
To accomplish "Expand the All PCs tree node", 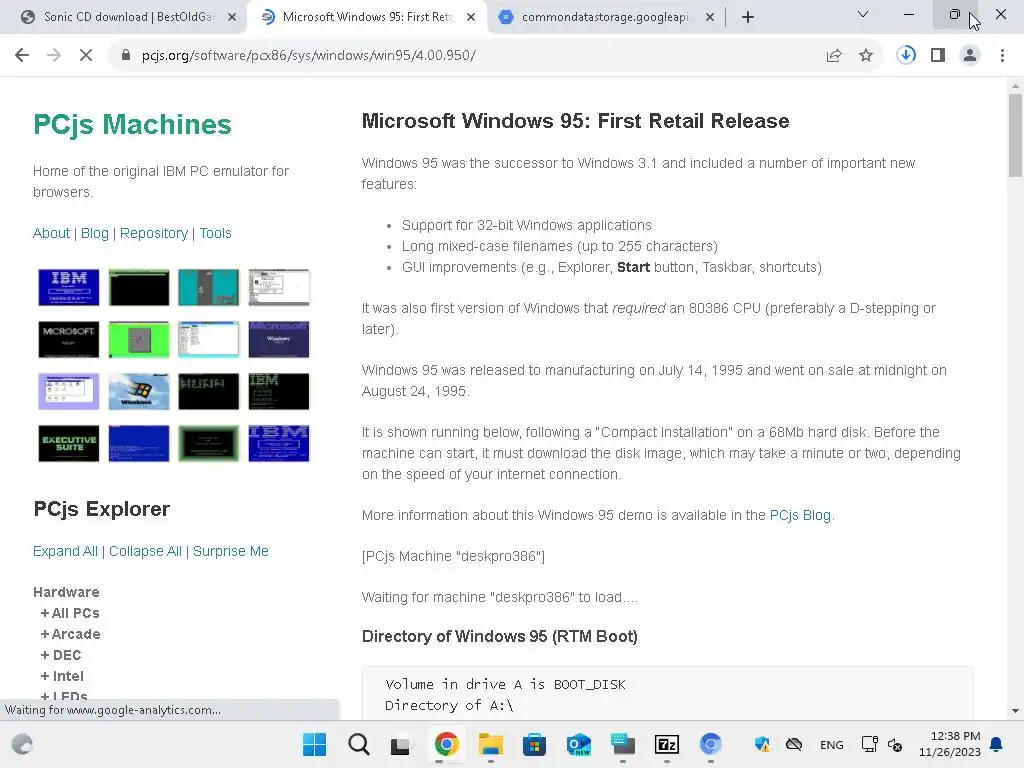I will point(70,613).
